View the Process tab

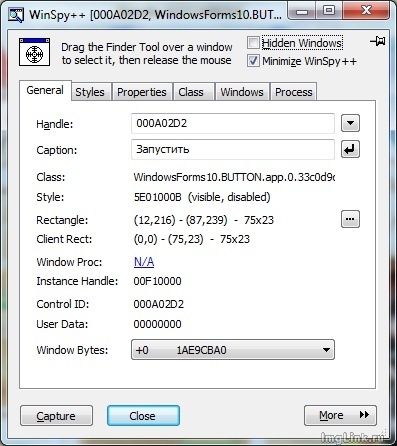coord(294,92)
